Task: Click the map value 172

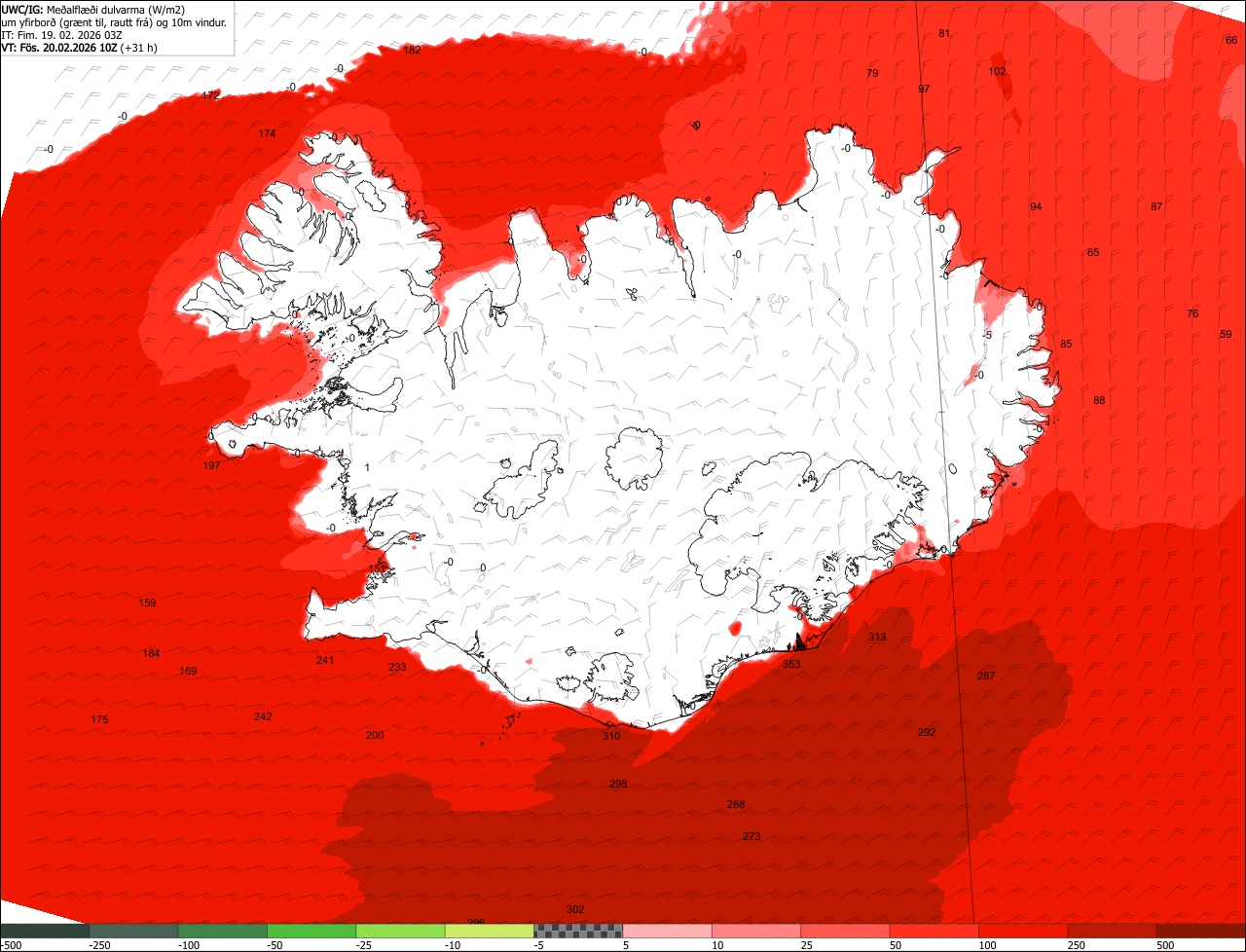Action: (x=210, y=95)
